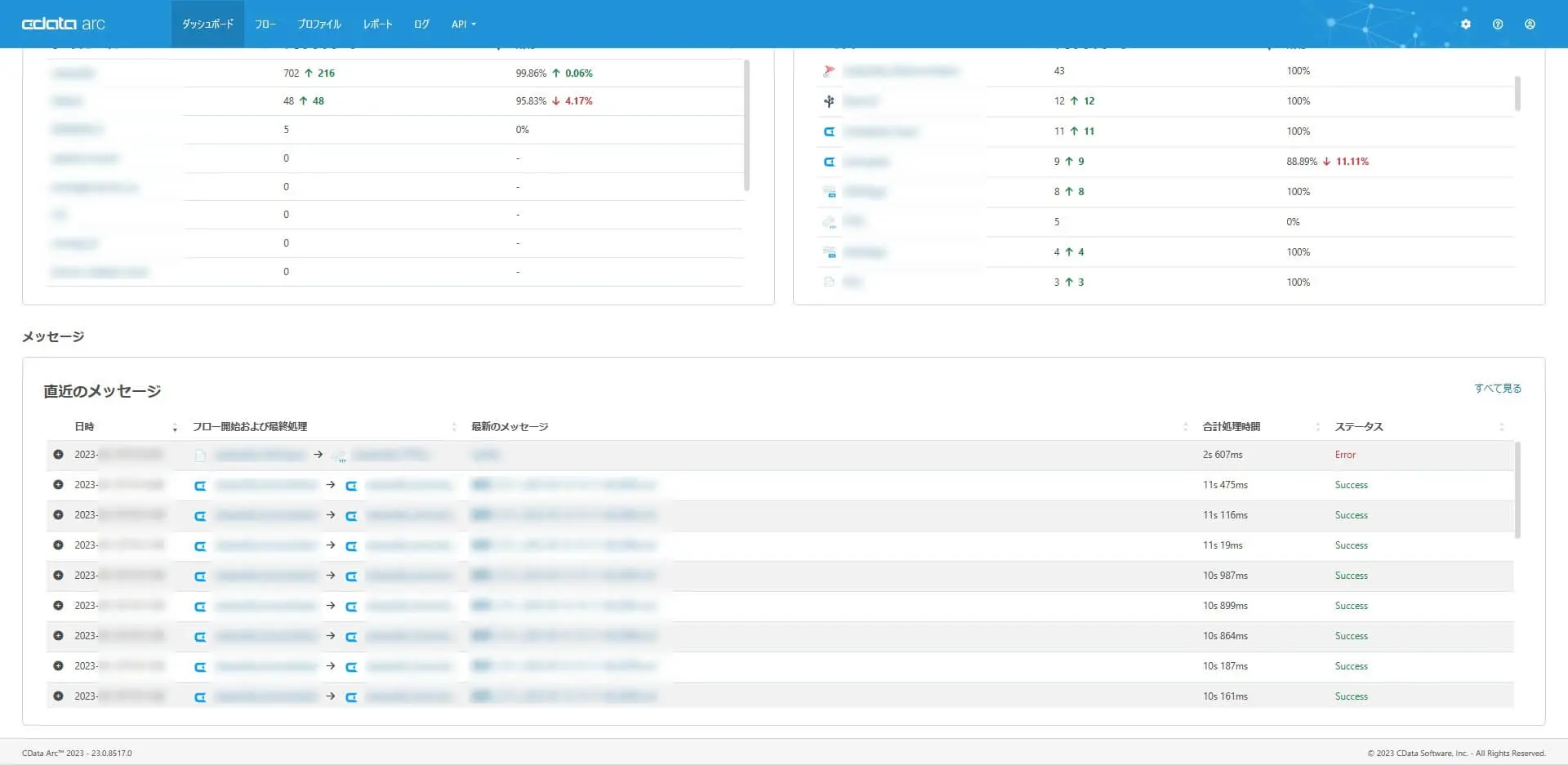Expand the message row taking 10s 899ms
The image size is (1568, 765).
pos(58,606)
